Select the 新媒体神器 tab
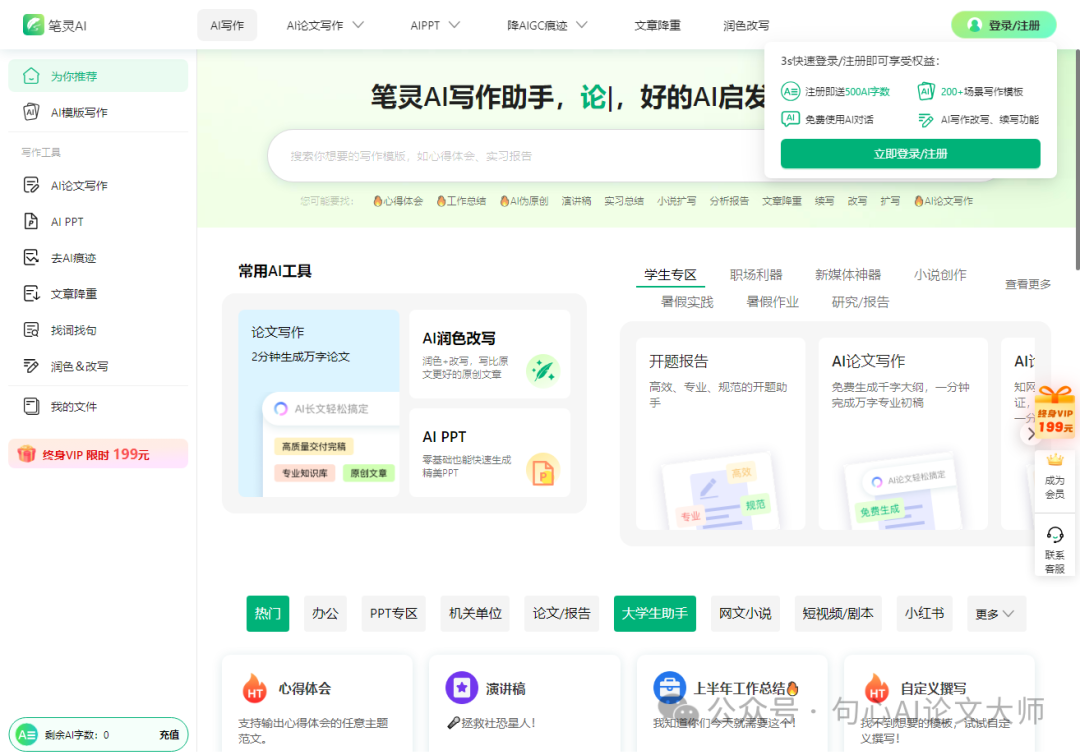 coord(848,275)
